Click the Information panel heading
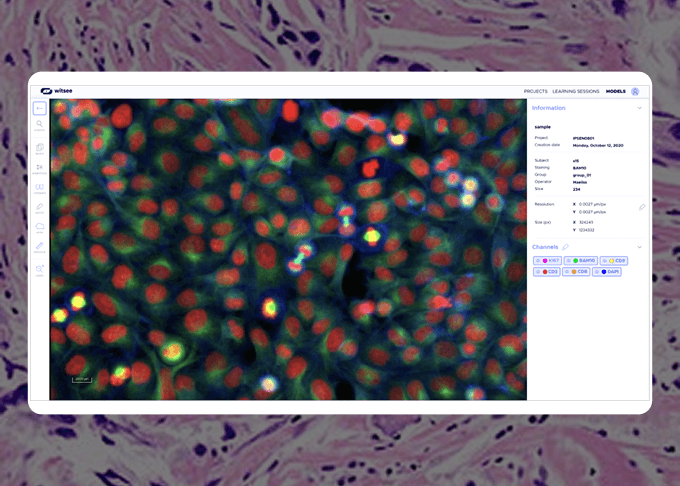The width and height of the screenshot is (680, 486). click(x=549, y=108)
